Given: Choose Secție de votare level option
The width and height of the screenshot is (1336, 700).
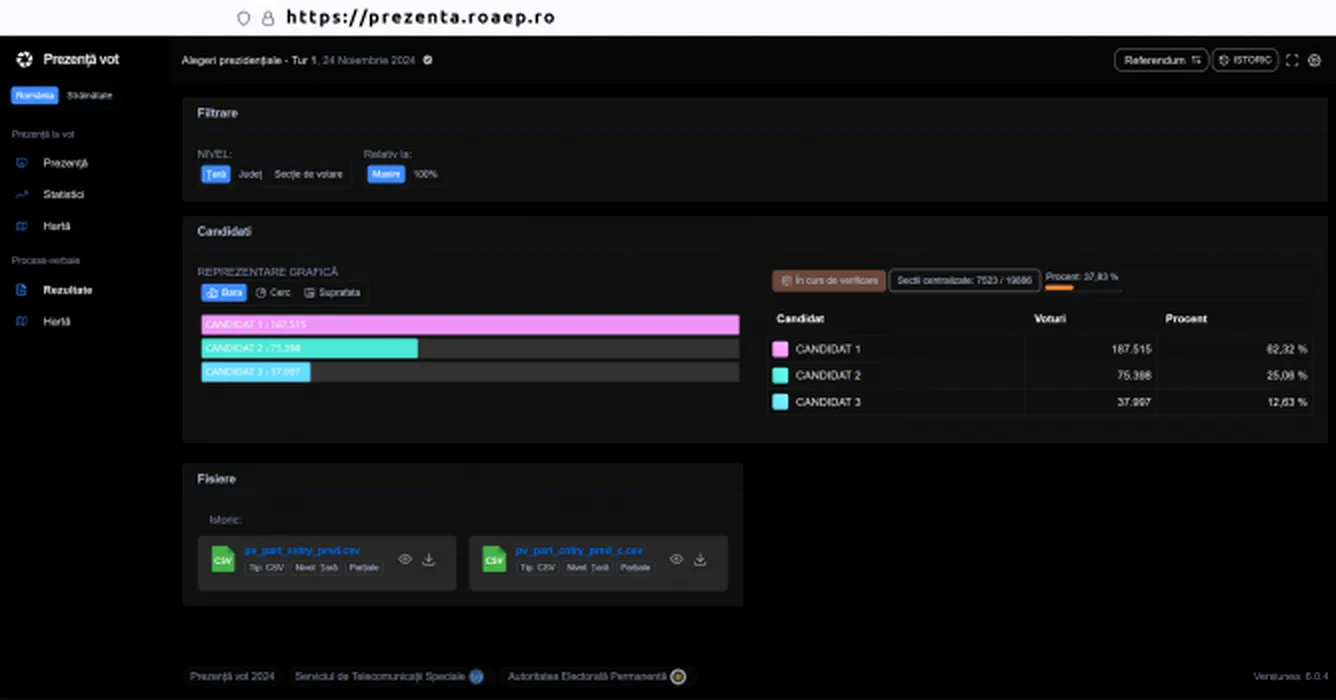Looking at the screenshot, I should 308,174.
